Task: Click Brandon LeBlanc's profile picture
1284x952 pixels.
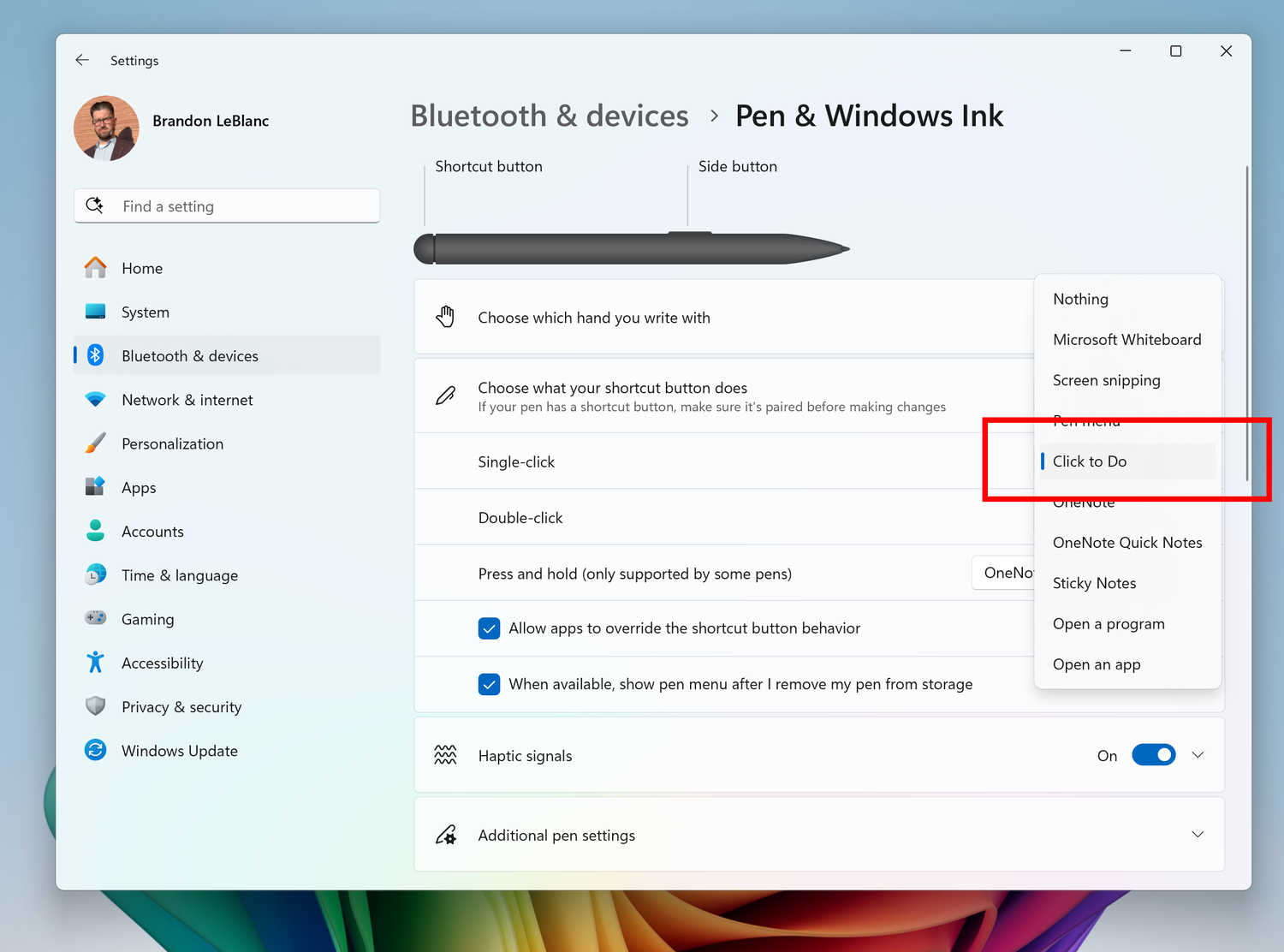Action: 105,128
